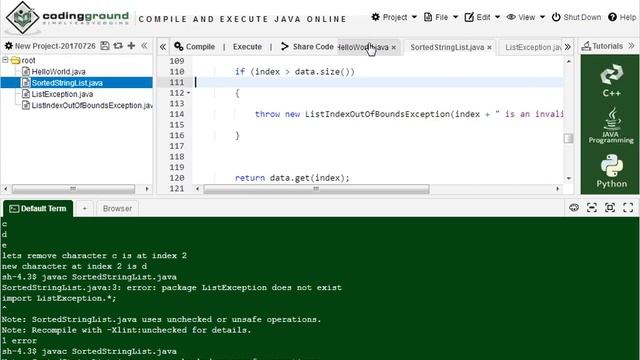Click editor vertical scrollbar up arrow
Viewport: 640px width, 360px height.
(569, 61)
